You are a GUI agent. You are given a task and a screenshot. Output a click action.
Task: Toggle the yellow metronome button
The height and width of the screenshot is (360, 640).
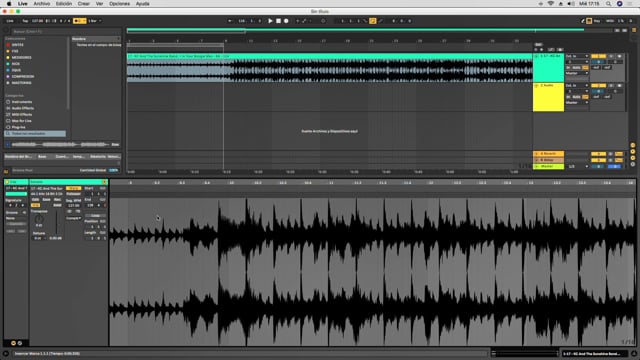[79, 21]
